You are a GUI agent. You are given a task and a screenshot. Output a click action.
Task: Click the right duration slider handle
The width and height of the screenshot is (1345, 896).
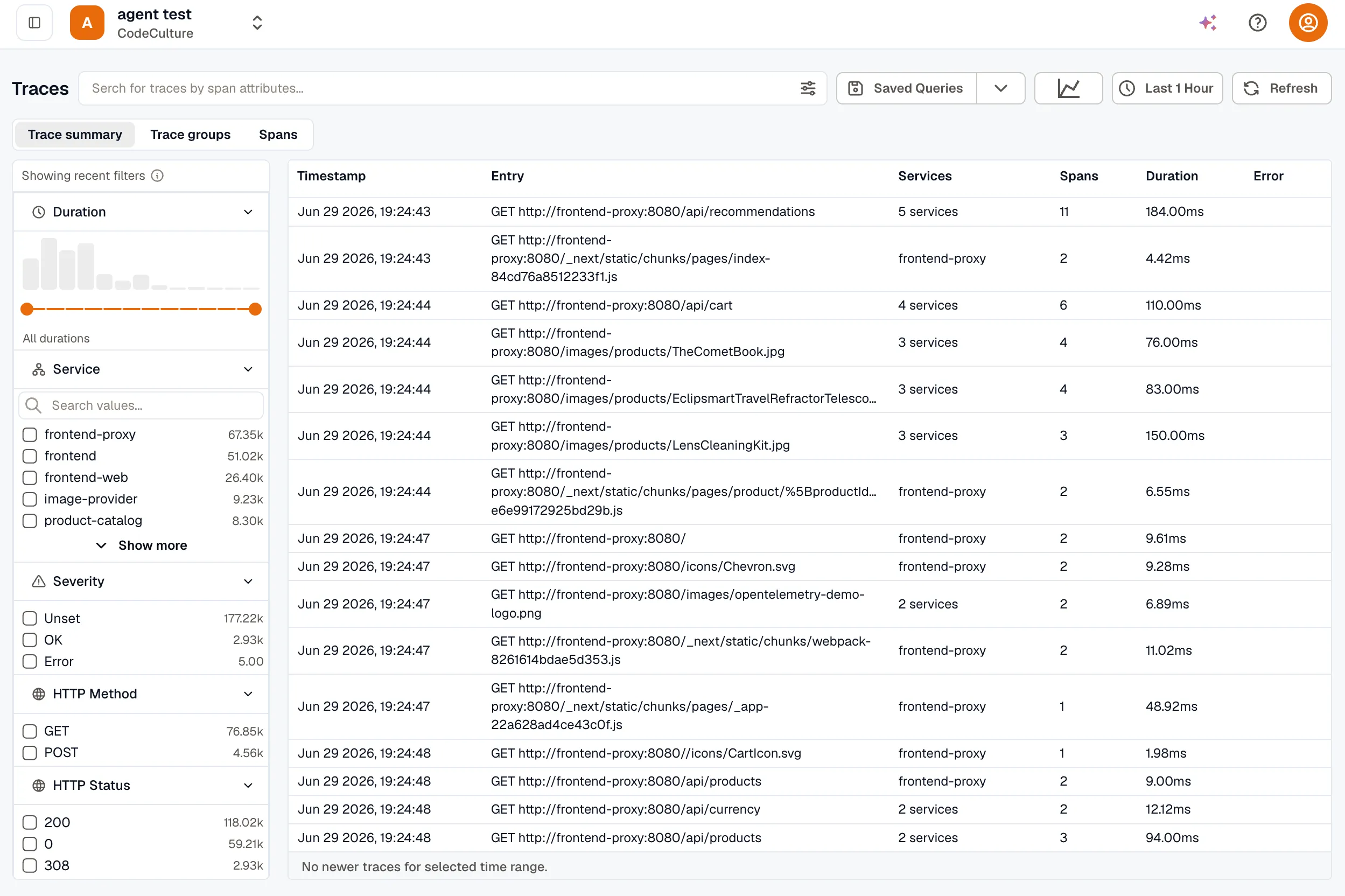[x=255, y=309]
